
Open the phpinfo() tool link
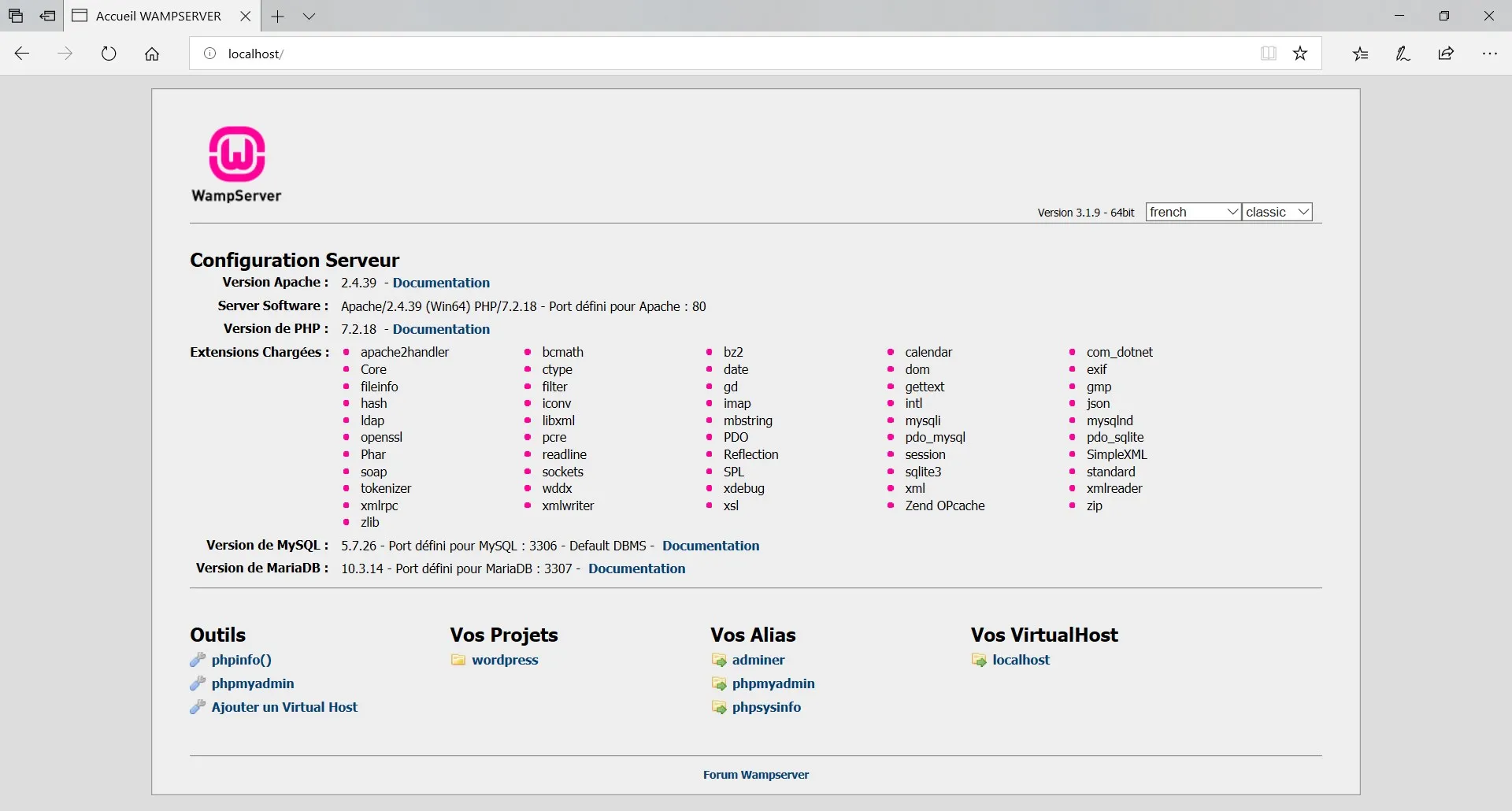click(241, 660)
